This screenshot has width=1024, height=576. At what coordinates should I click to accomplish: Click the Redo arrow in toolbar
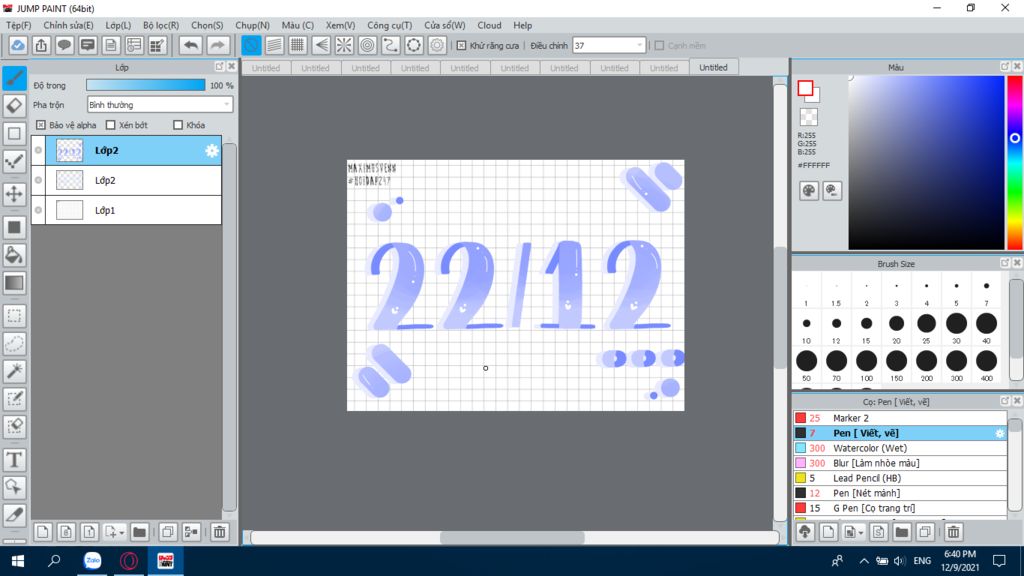coord(217,45)
